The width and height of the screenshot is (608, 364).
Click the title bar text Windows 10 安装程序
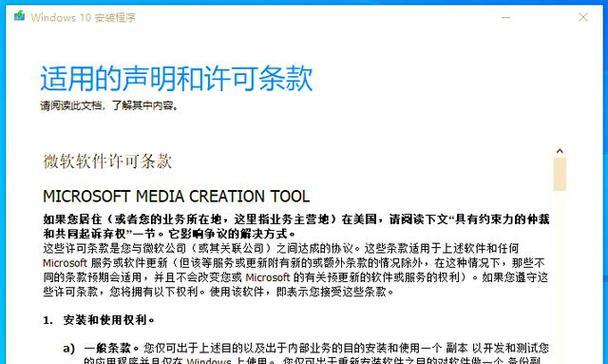click(83, 17)
